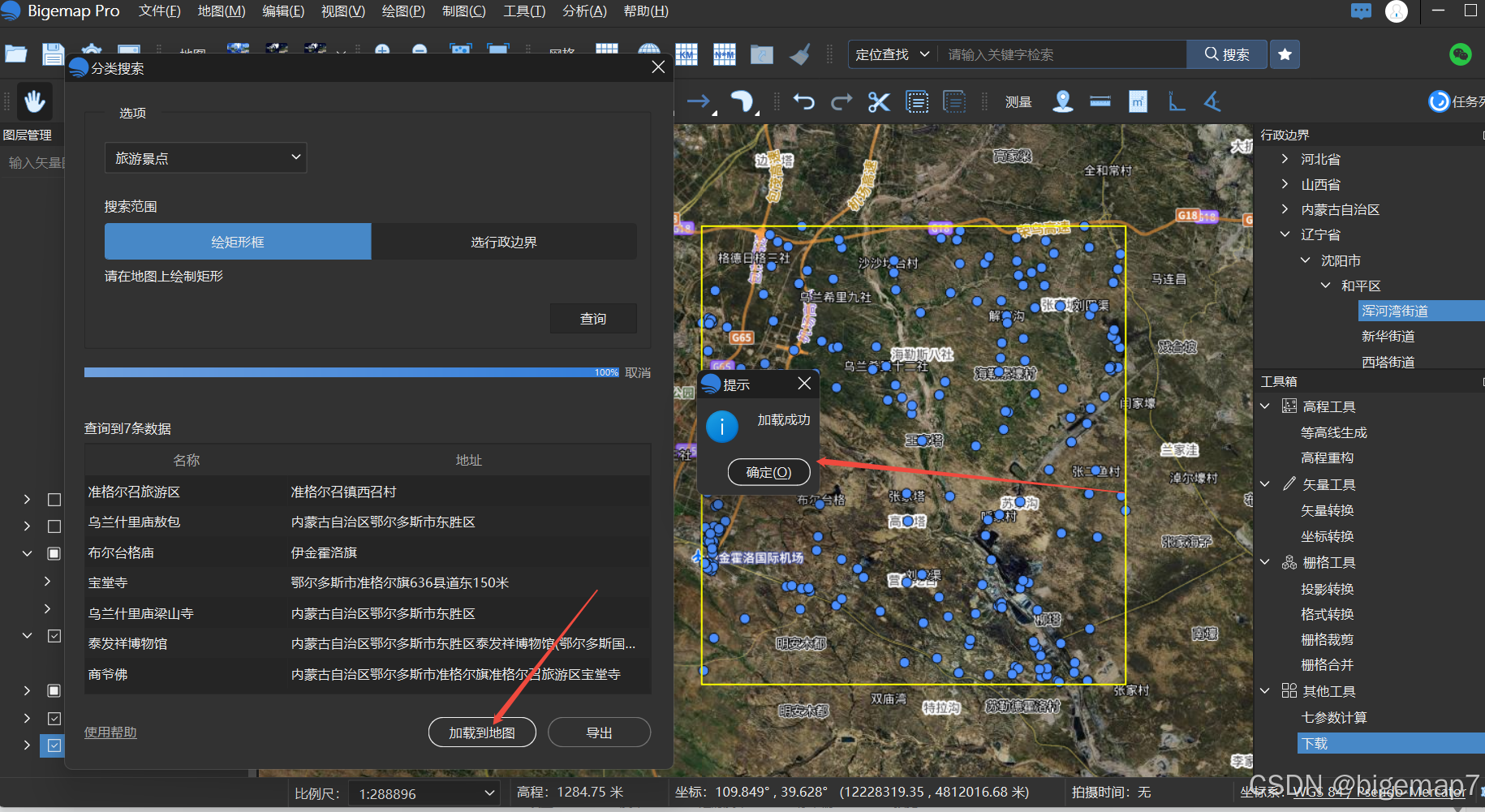Switch to the 选行政边界 tab
The width and height of the screenshot is (1485, 812).
pyautogui.click(x=504, y=242)
